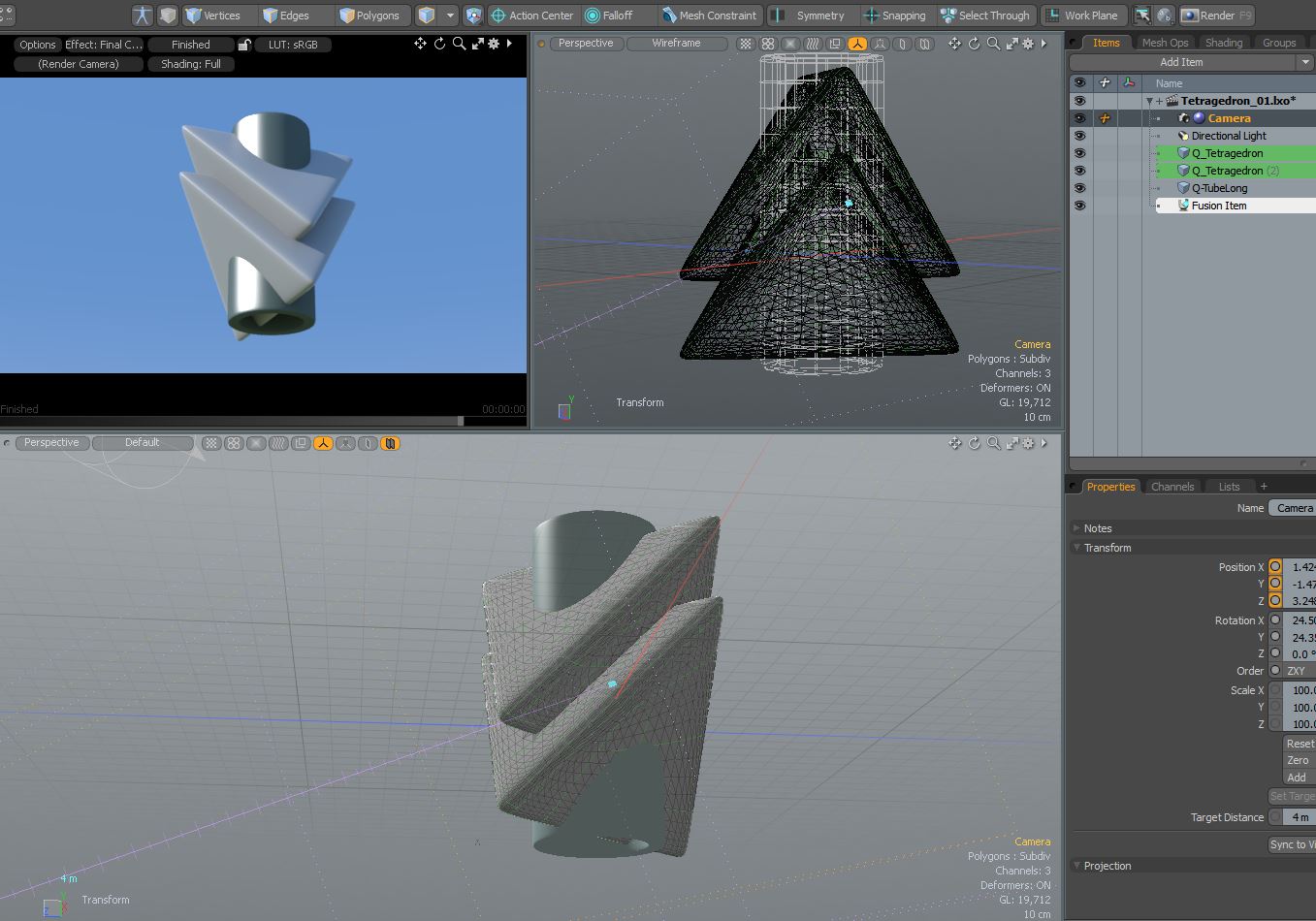1316x921 pixels.
Task: Open the Wireframe shading style dropdown
Action: pyautogui.click(x=677, y=44)
